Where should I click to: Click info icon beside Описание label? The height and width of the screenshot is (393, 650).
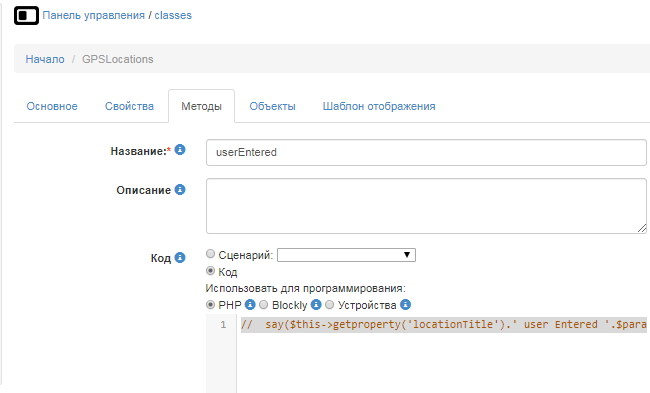(179, 189)
